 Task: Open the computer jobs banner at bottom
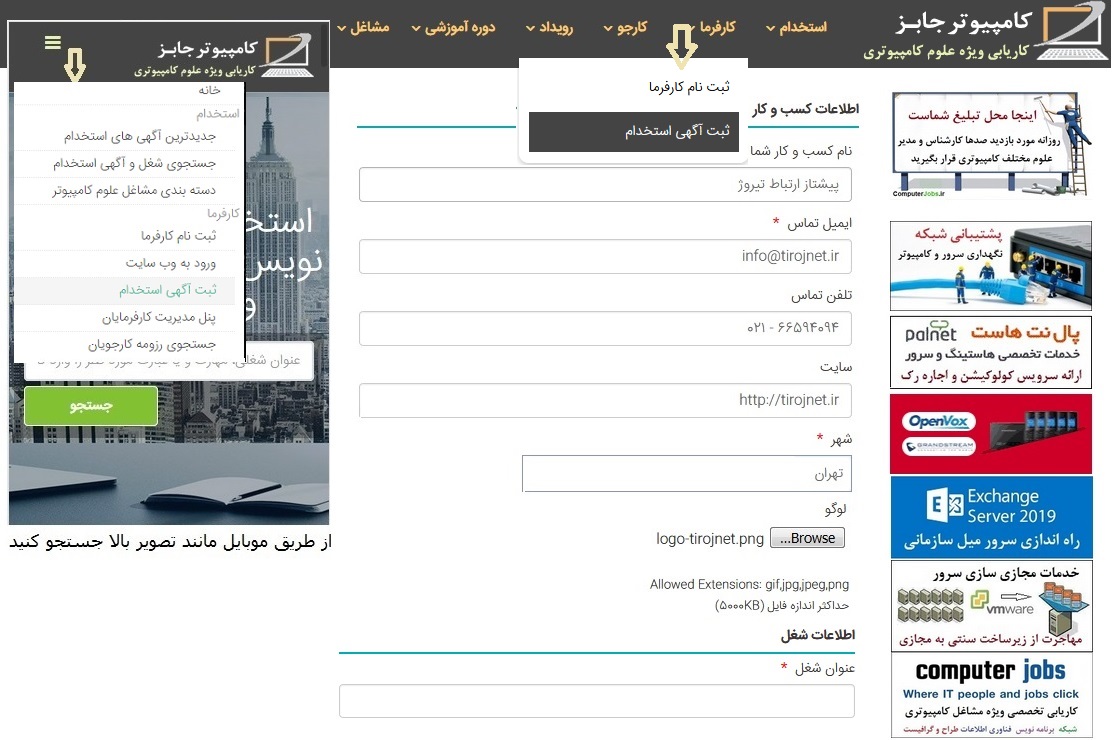click(x=991, y=696)
